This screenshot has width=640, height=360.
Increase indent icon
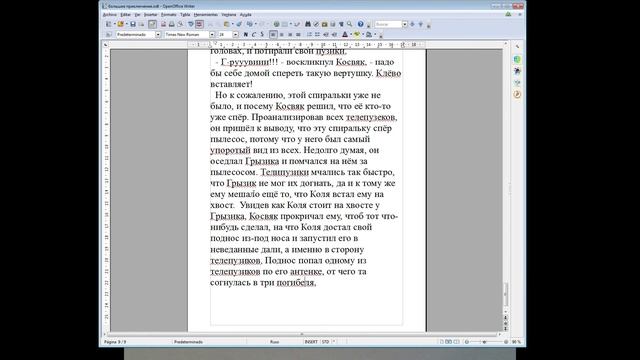pyautogui.click(x=333, y=35)
